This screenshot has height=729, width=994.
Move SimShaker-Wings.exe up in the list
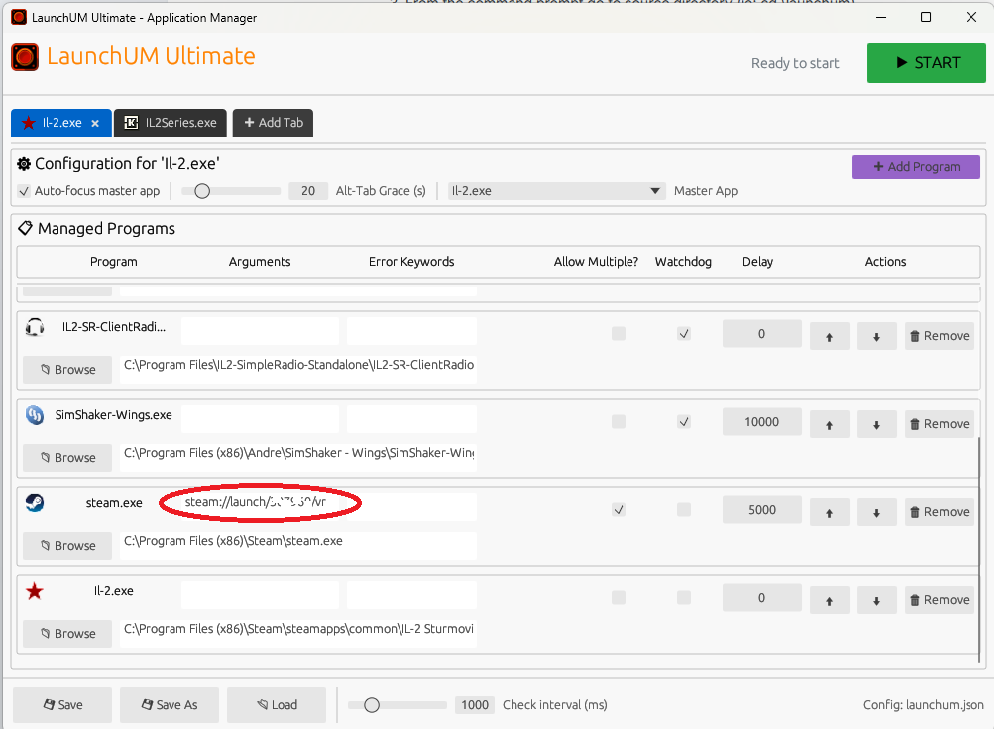point(829,424)
